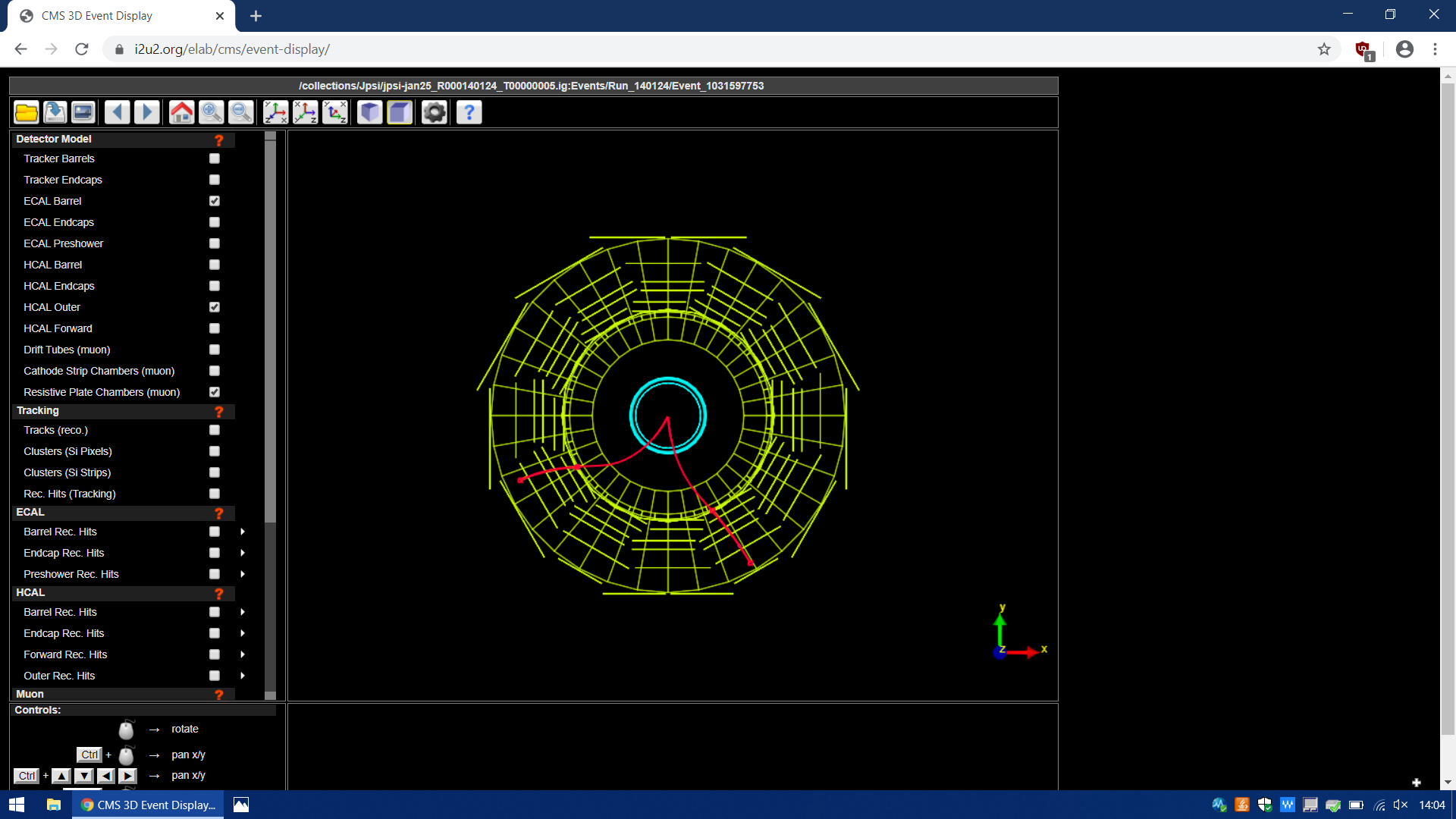Click the Detector Model help question mark
The height and width of the screenshot is (819, 1456).
pos(219,140)
